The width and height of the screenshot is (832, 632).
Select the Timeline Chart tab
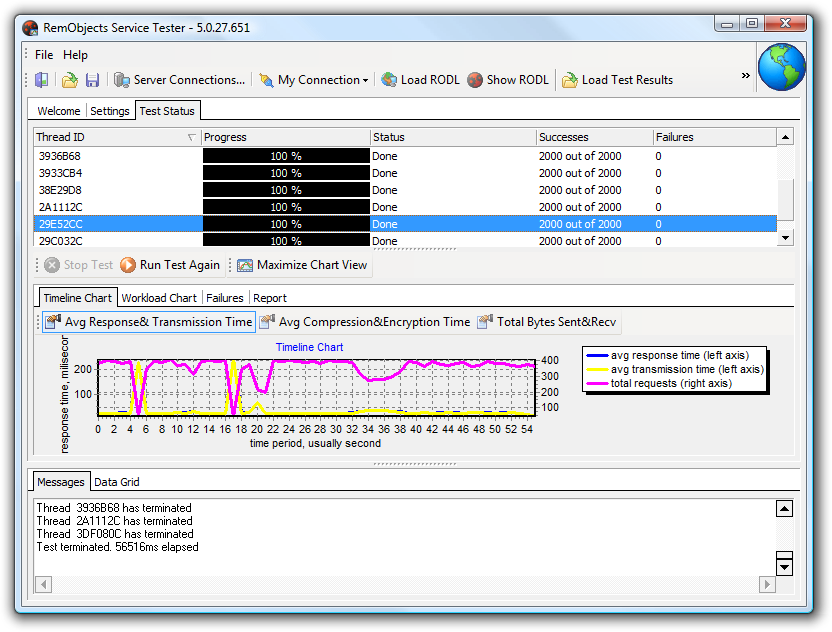(77, 298)
